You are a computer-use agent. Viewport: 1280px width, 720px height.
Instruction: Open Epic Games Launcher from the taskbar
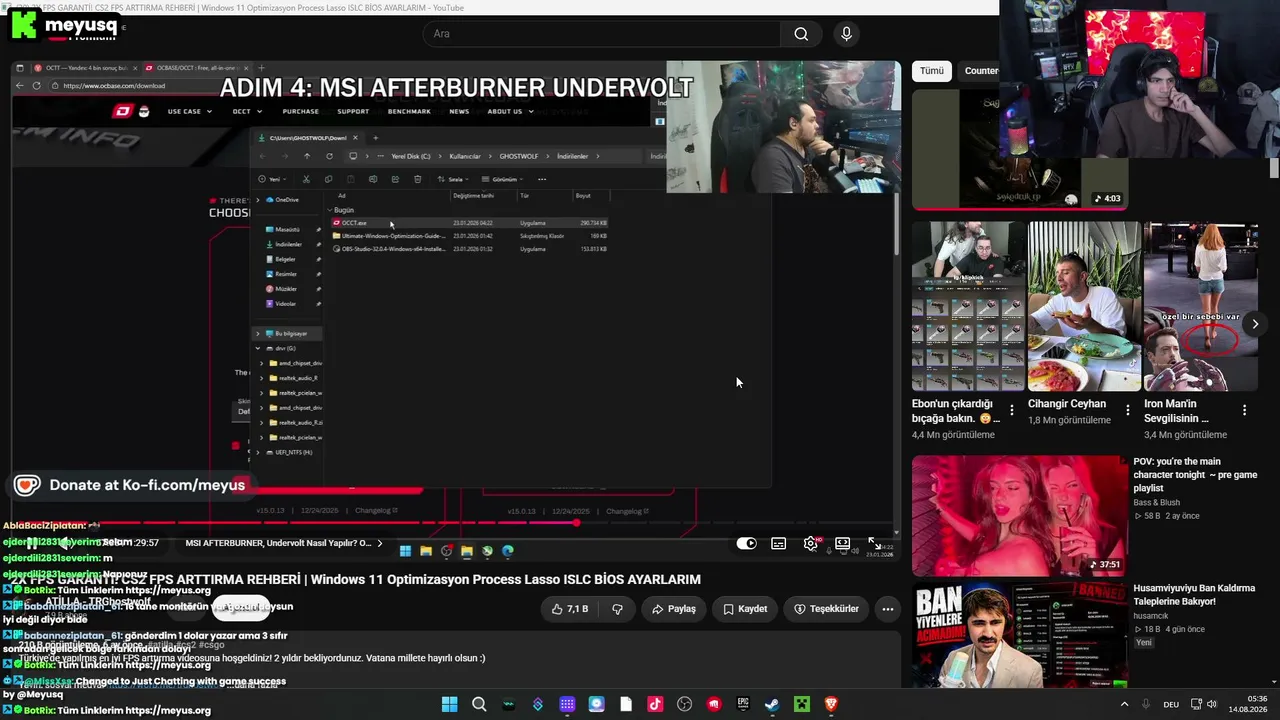743,704
